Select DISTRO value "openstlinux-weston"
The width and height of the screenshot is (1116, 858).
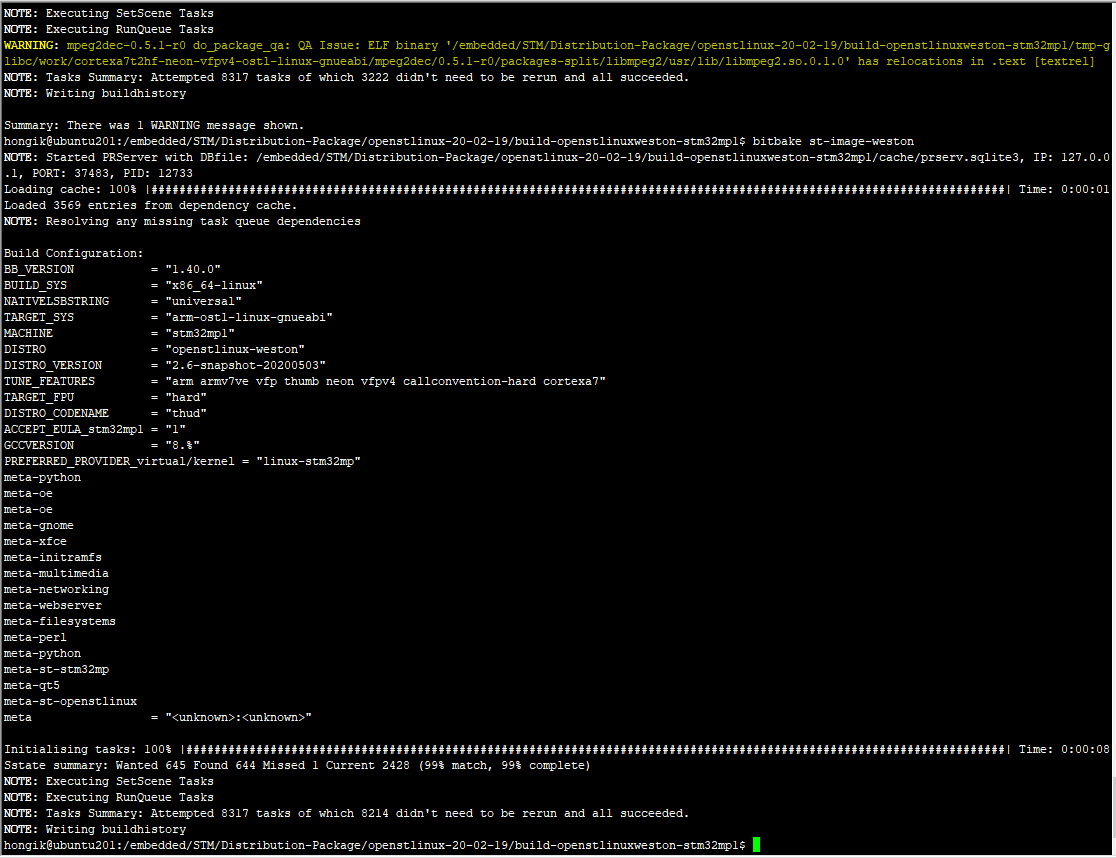click(x=235, y=349)
